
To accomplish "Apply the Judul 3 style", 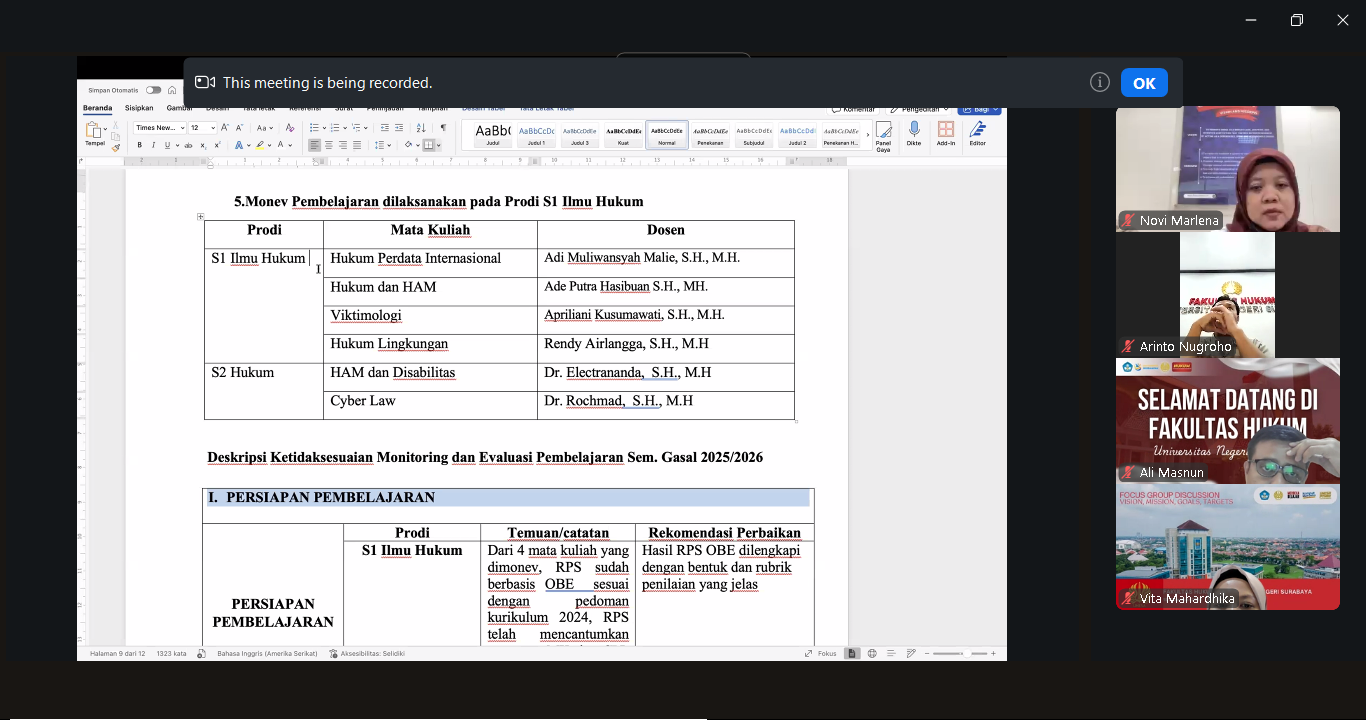I will point(579,134).
